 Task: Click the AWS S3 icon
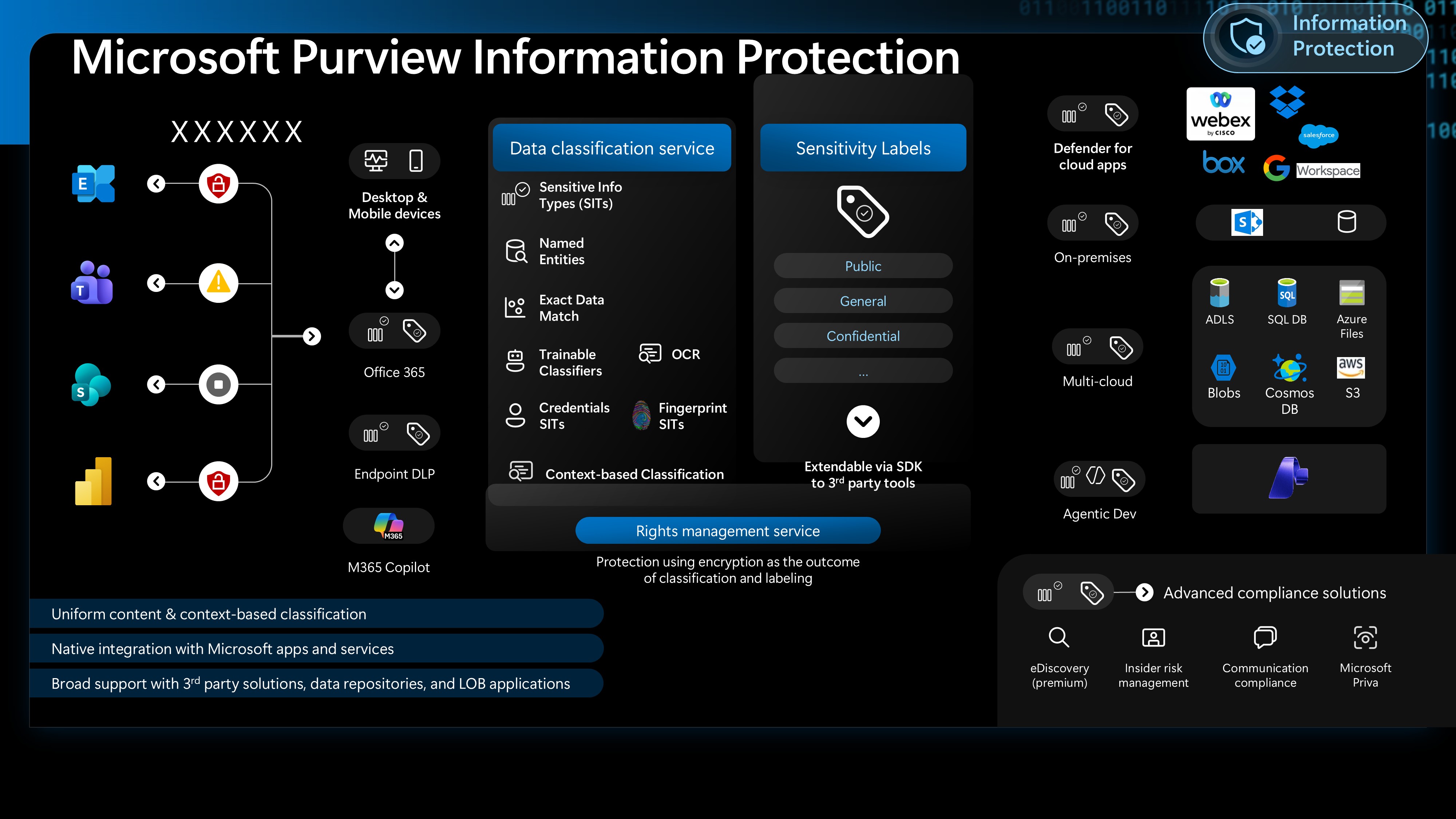[1351, 368]
